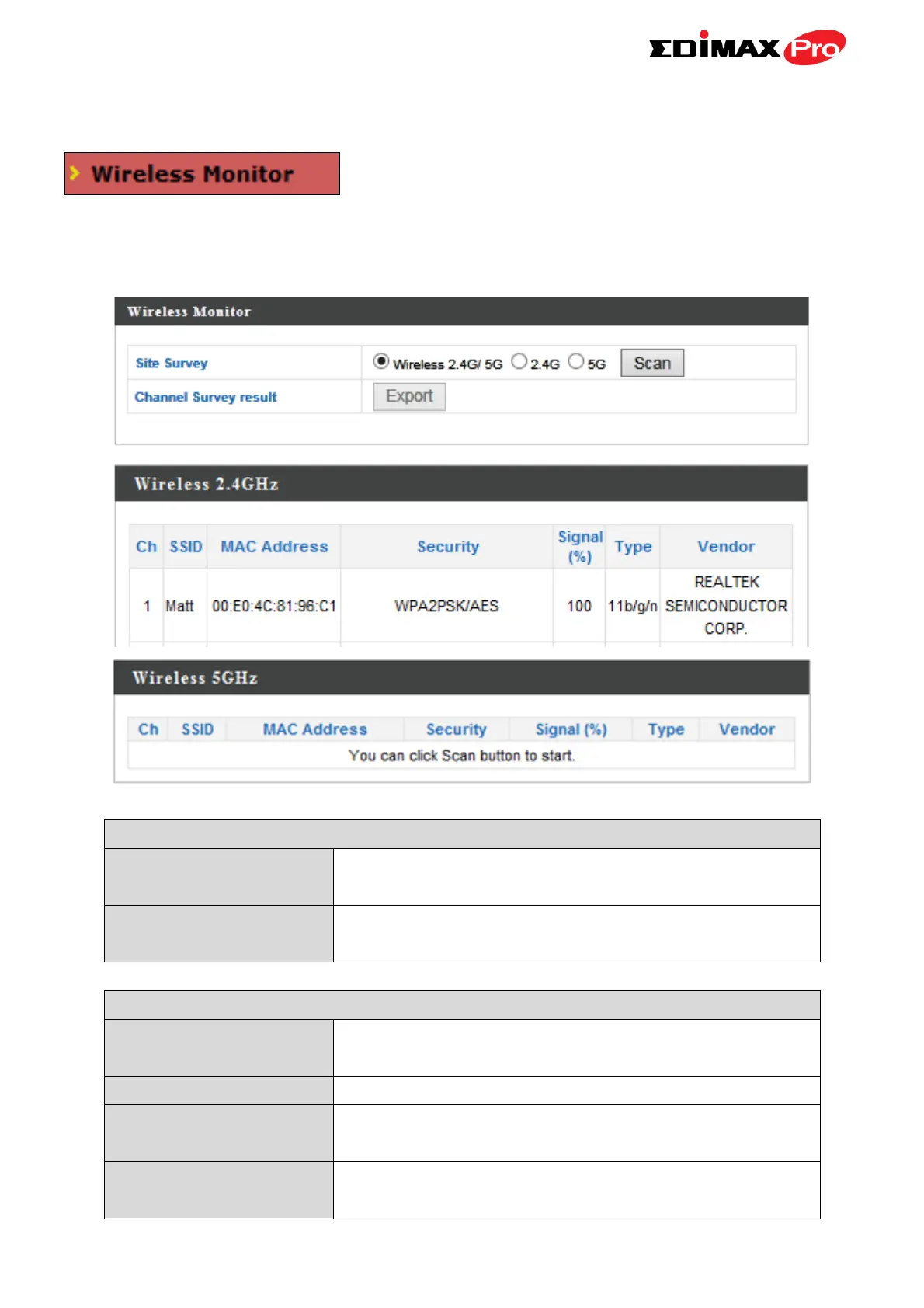Click the Wireless 2.4GHz panel header
The width and height of the screenshot is (924, 1308).
point(461,483)
